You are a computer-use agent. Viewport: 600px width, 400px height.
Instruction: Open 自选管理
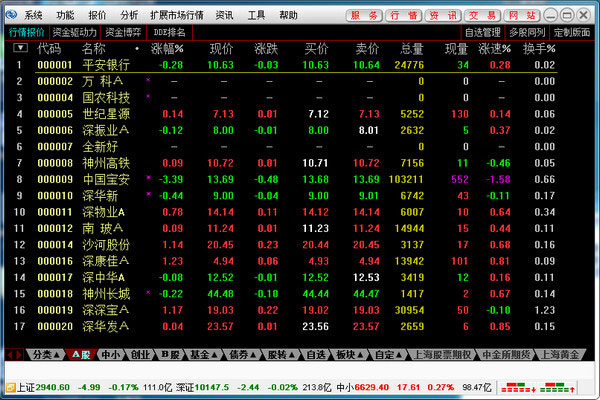tap(483, 33)
